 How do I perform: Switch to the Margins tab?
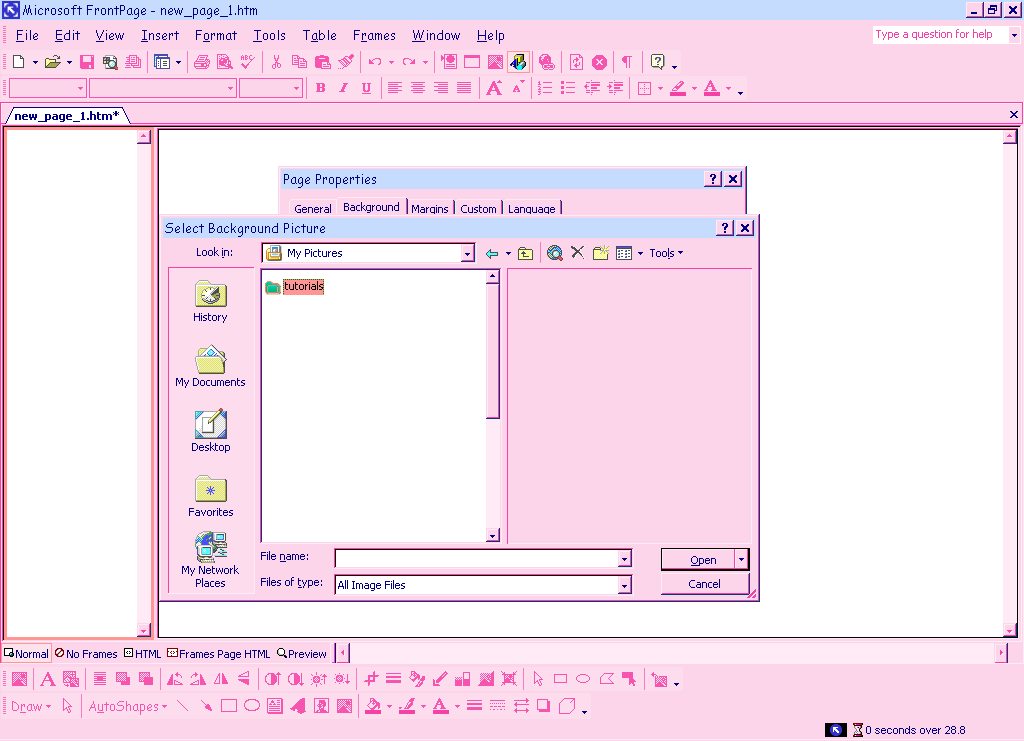430,208
